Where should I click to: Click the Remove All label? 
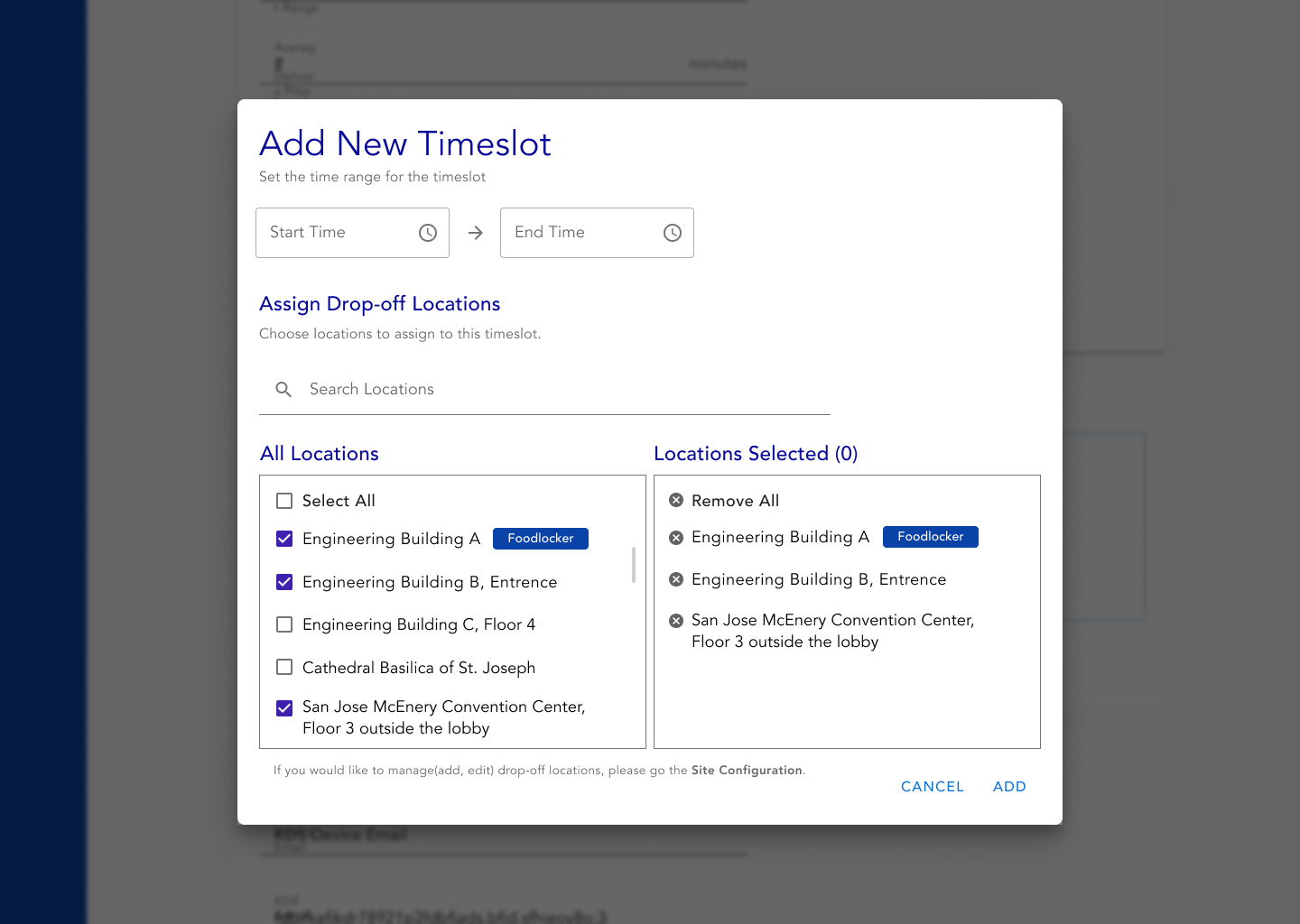(x=735, y=501)
